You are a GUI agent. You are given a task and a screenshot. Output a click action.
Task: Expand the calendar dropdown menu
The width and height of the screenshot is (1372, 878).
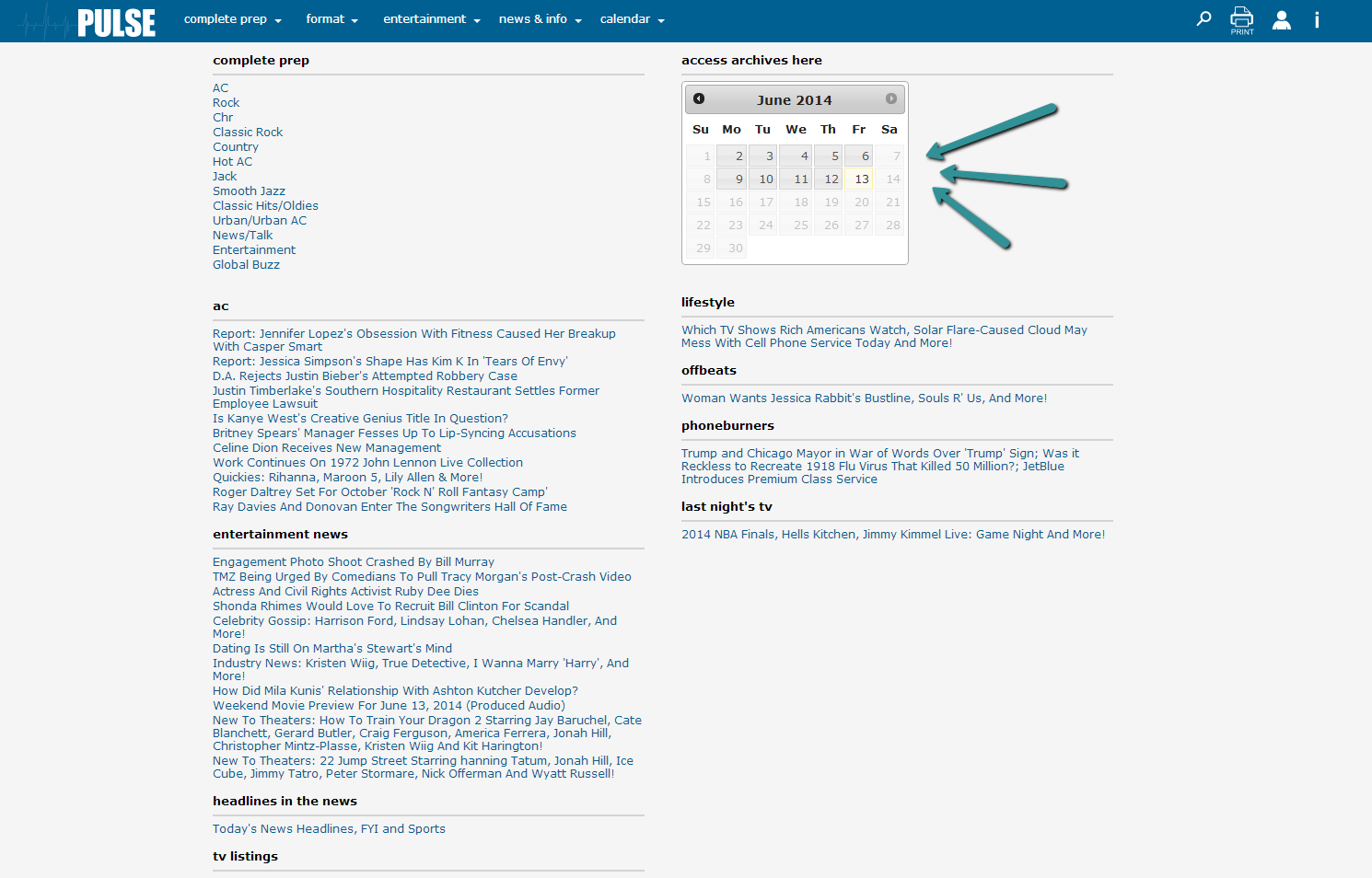point(633,19)
